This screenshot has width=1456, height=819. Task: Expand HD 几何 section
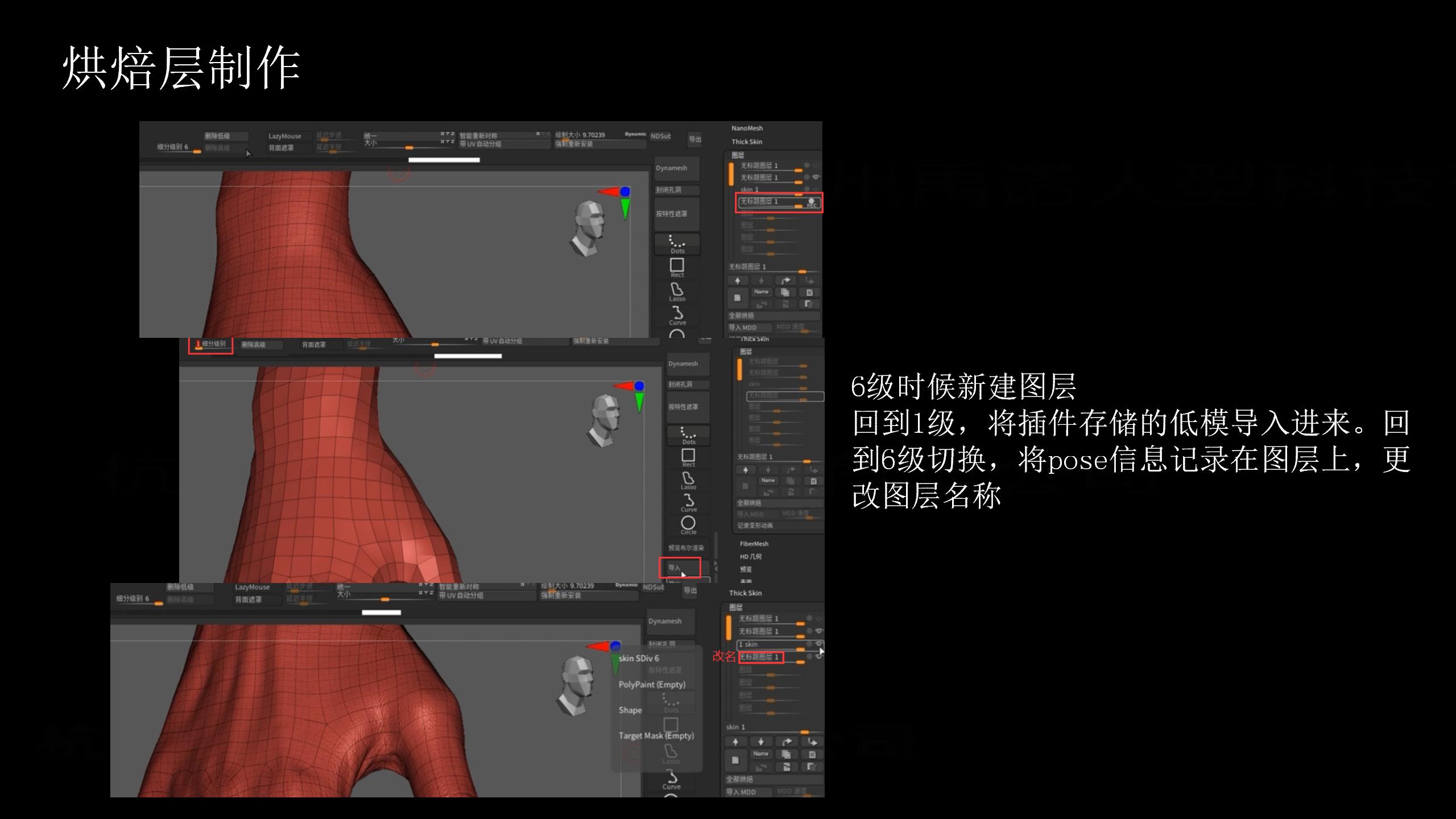750,557
